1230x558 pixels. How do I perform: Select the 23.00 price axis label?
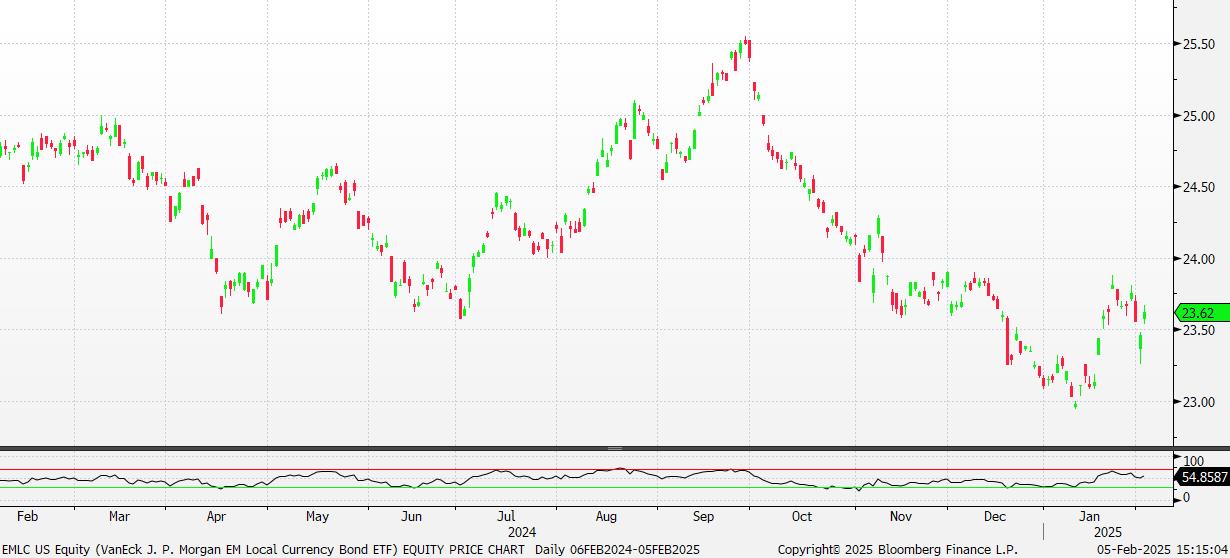click(x=1199, y=402)
